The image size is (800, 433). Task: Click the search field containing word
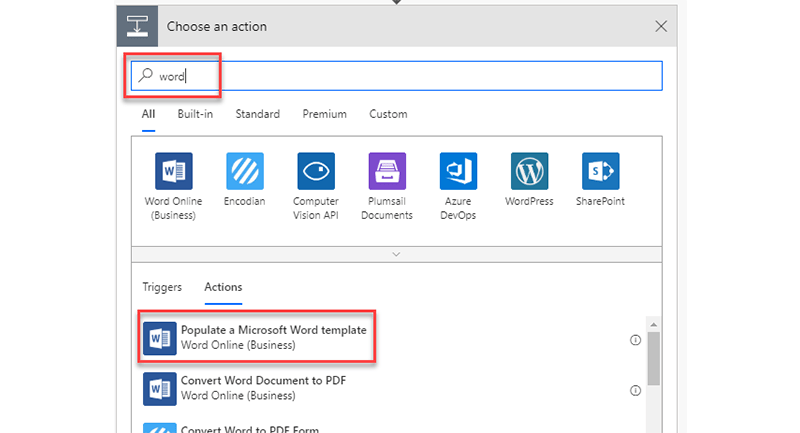click(397, 76)
